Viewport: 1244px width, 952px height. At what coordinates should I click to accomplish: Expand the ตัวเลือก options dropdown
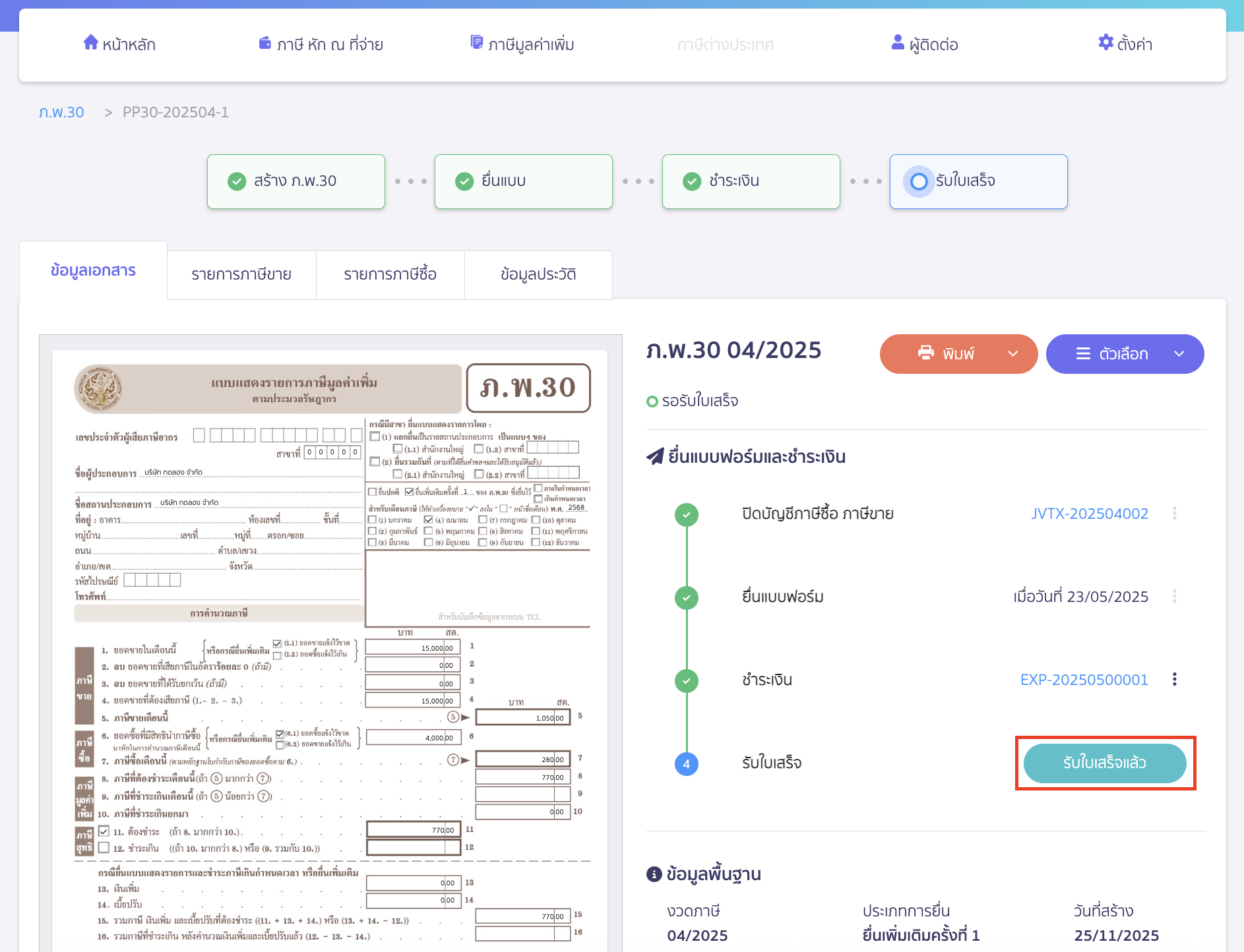click(1179, 354)
